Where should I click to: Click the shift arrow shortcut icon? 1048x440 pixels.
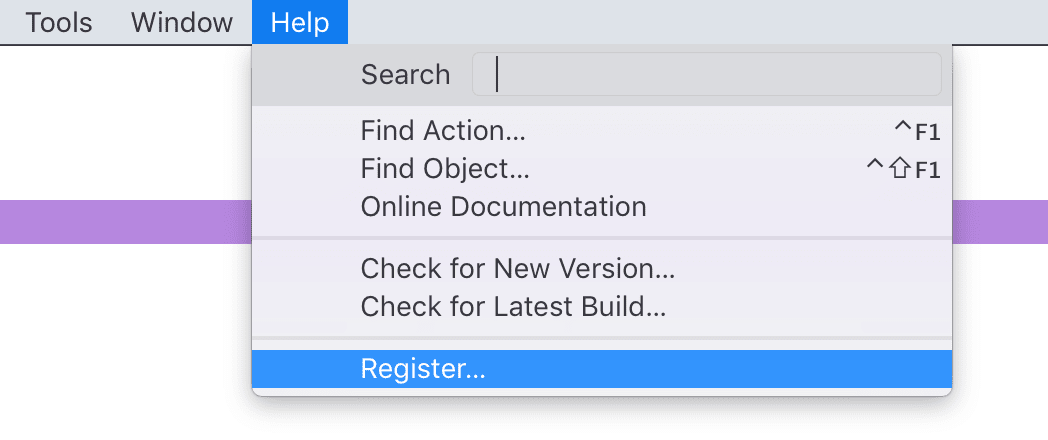tap(900, 170)
